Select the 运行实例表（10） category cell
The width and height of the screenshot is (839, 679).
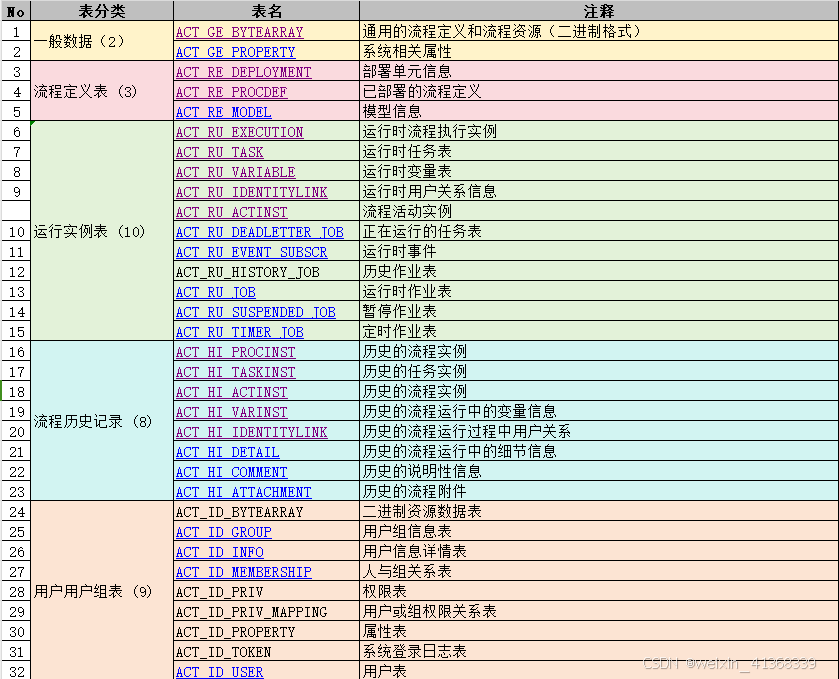coord(102,232)
